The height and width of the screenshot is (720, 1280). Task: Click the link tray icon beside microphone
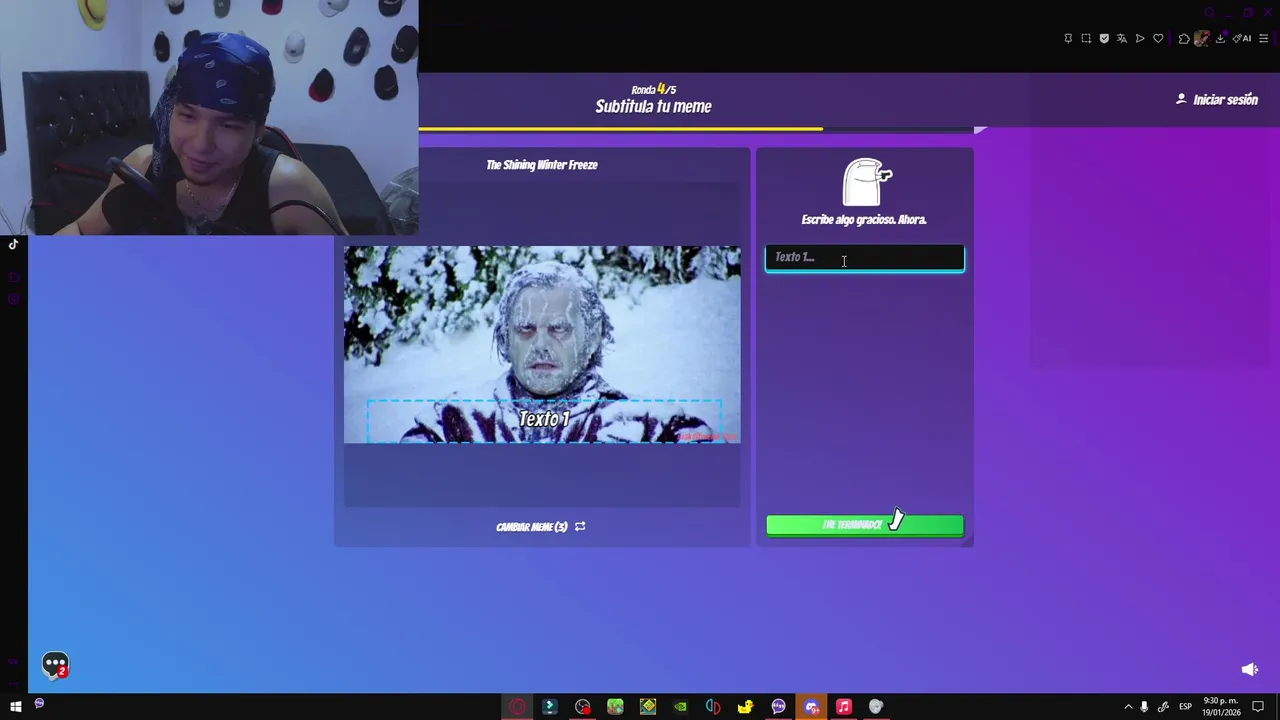click(1163, 707)
